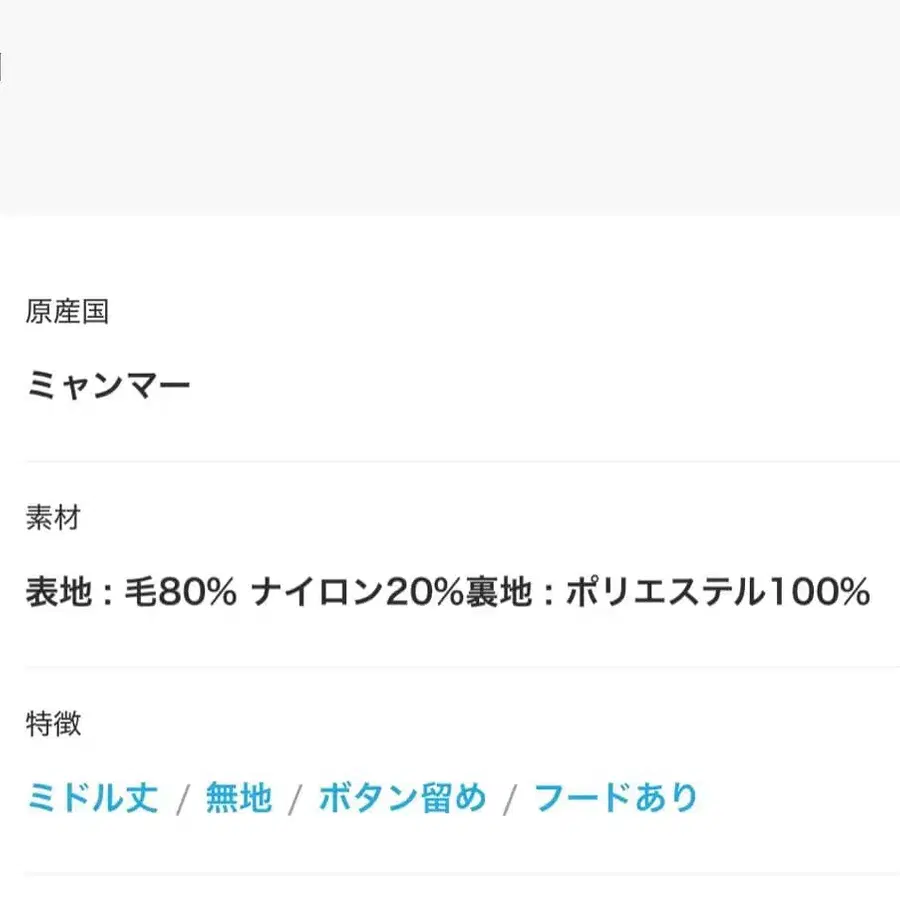
Task: Select the ミャンマー country value
Action: click(108, 385)
